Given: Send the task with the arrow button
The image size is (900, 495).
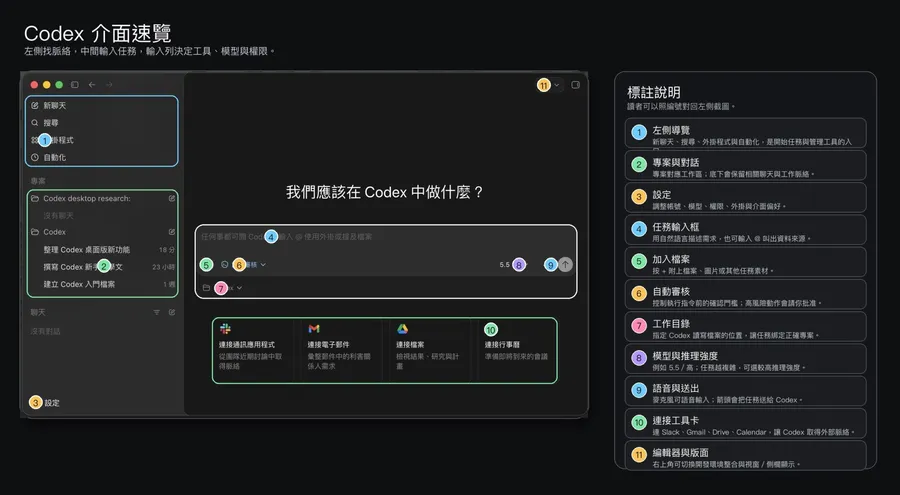Looking at the screenshot, I should 565,265.
